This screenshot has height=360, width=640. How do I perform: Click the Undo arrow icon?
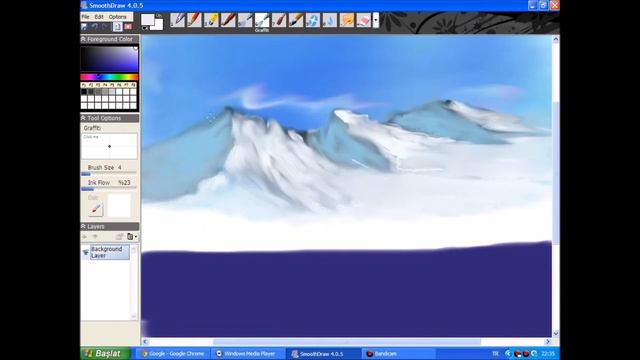95,27
